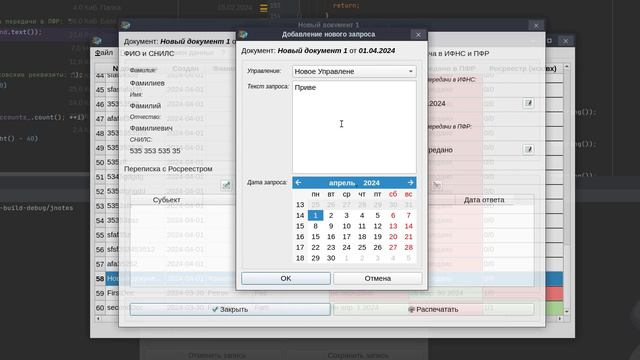This screenshot has width=640, height=360.
Task: Click scrollbar up arrow in main table
Action: (567, 67)
